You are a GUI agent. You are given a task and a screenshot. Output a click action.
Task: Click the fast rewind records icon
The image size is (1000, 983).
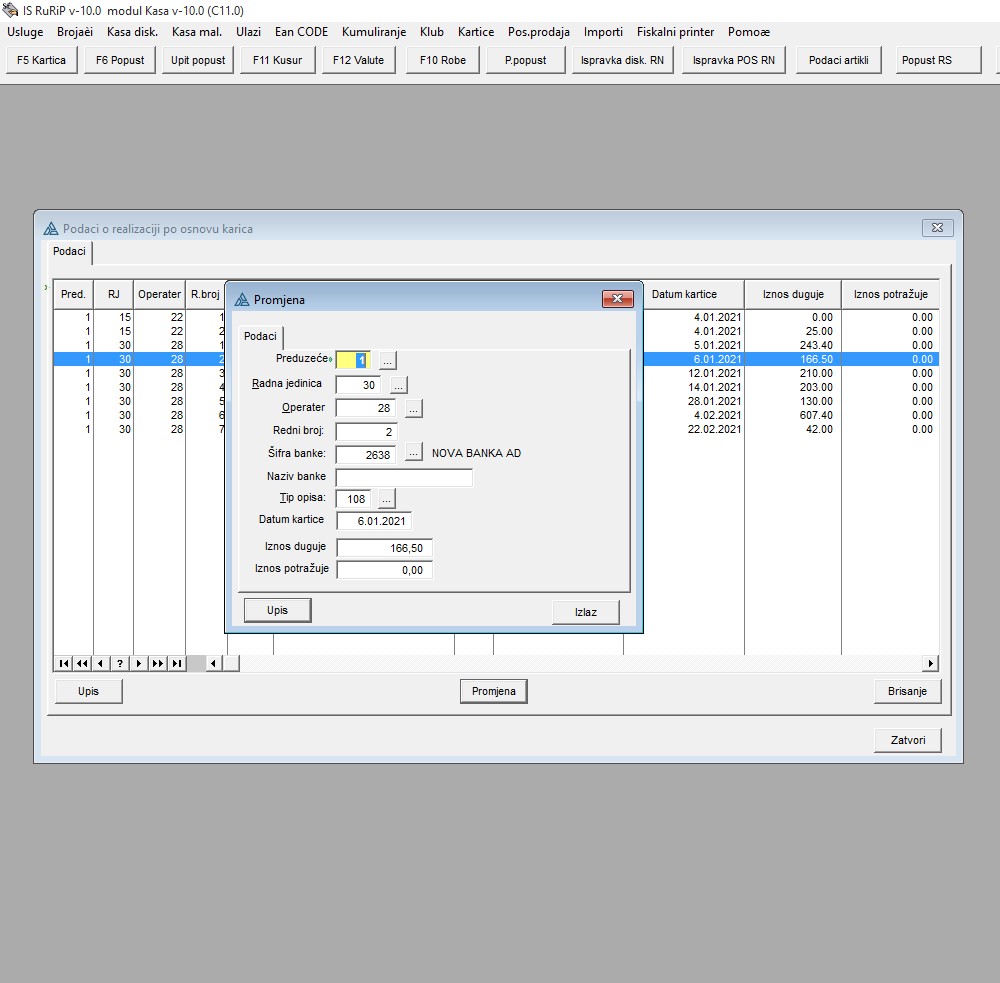click(x=81, y=663)
